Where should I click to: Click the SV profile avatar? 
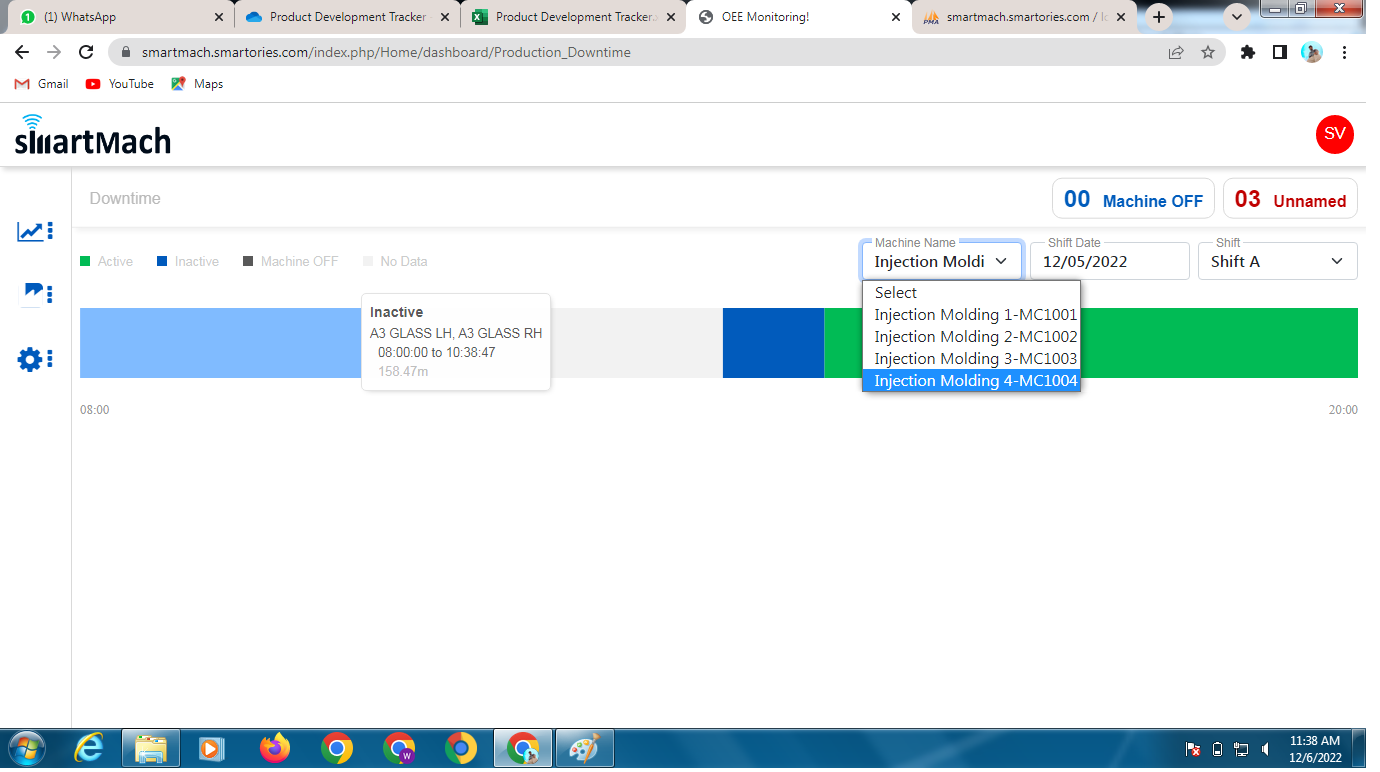point(1334,134)
